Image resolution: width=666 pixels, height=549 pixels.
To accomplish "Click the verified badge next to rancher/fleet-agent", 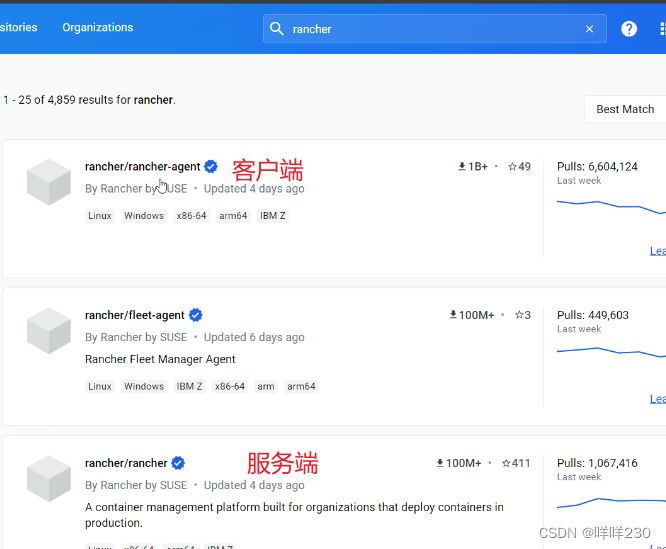I will [195, 315].
